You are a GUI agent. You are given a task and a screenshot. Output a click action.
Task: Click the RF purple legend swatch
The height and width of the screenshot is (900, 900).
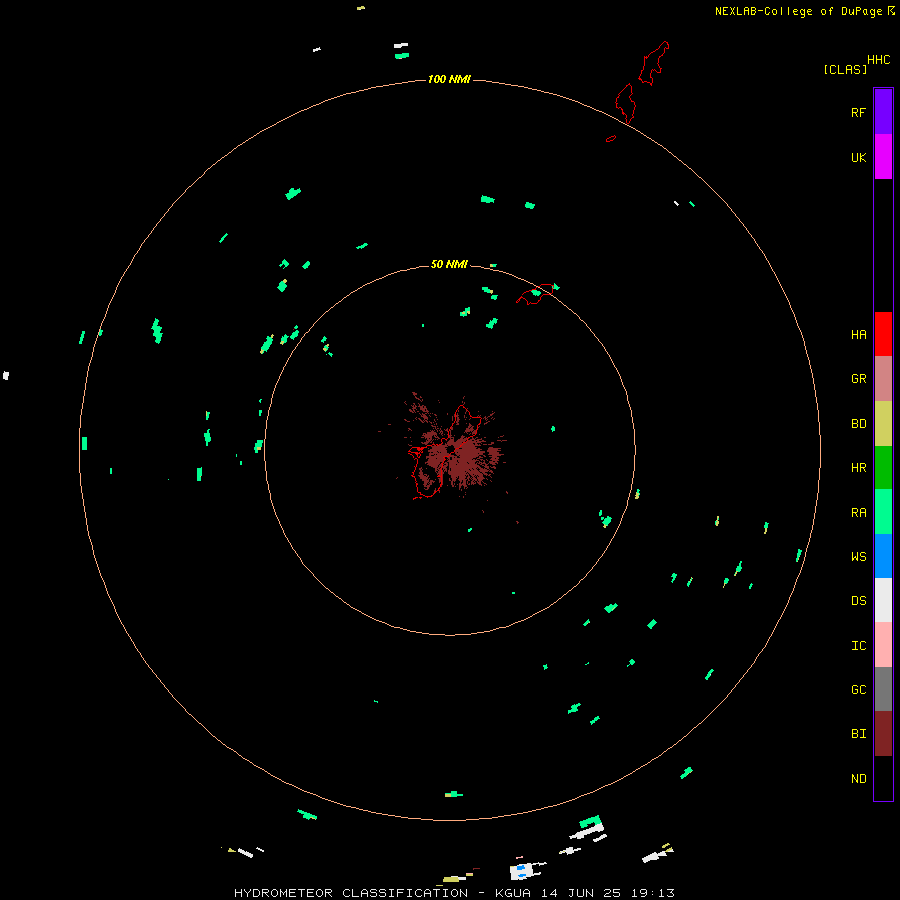(x=883, y=111)
